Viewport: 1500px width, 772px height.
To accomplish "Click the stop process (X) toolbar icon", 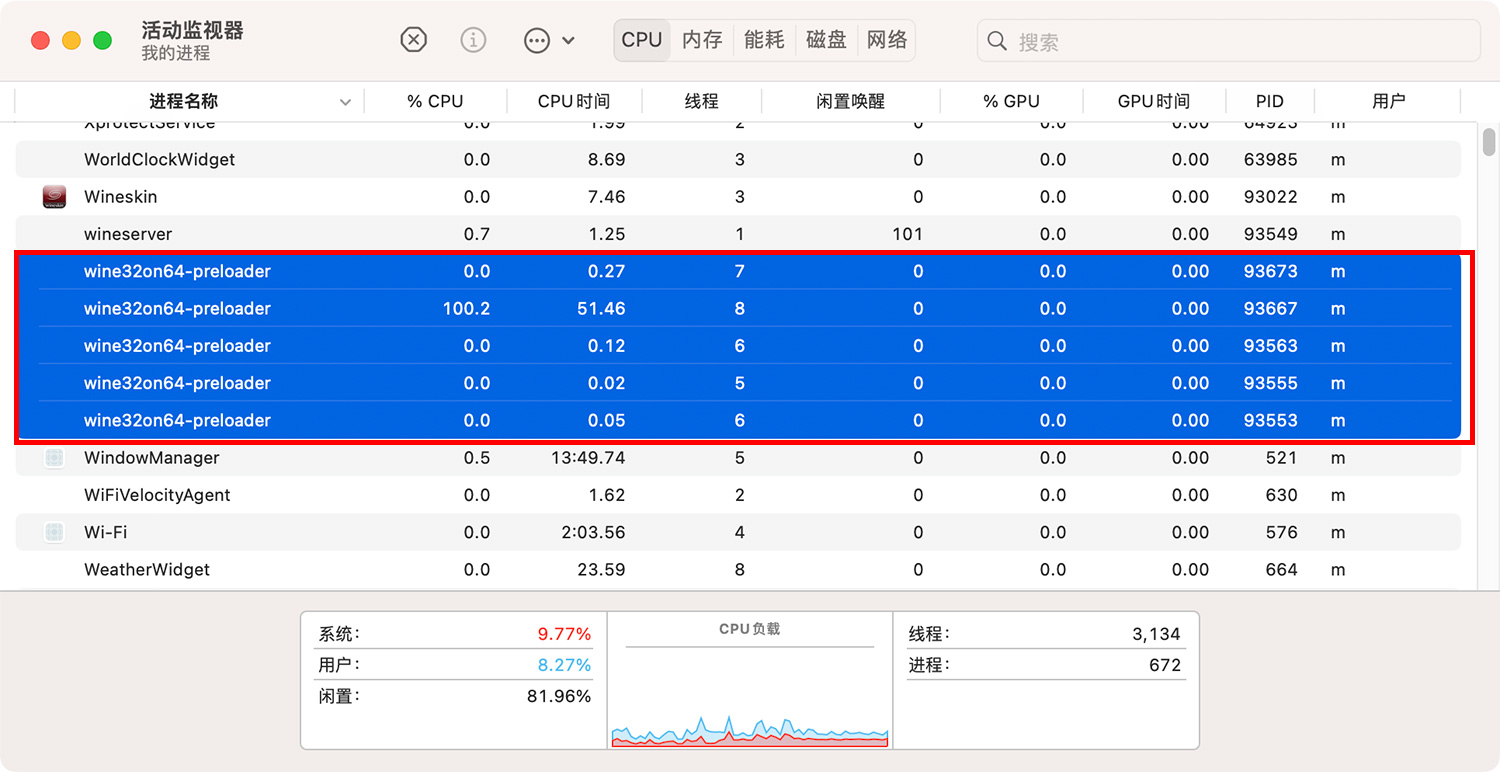I will (x=413, y=40).
